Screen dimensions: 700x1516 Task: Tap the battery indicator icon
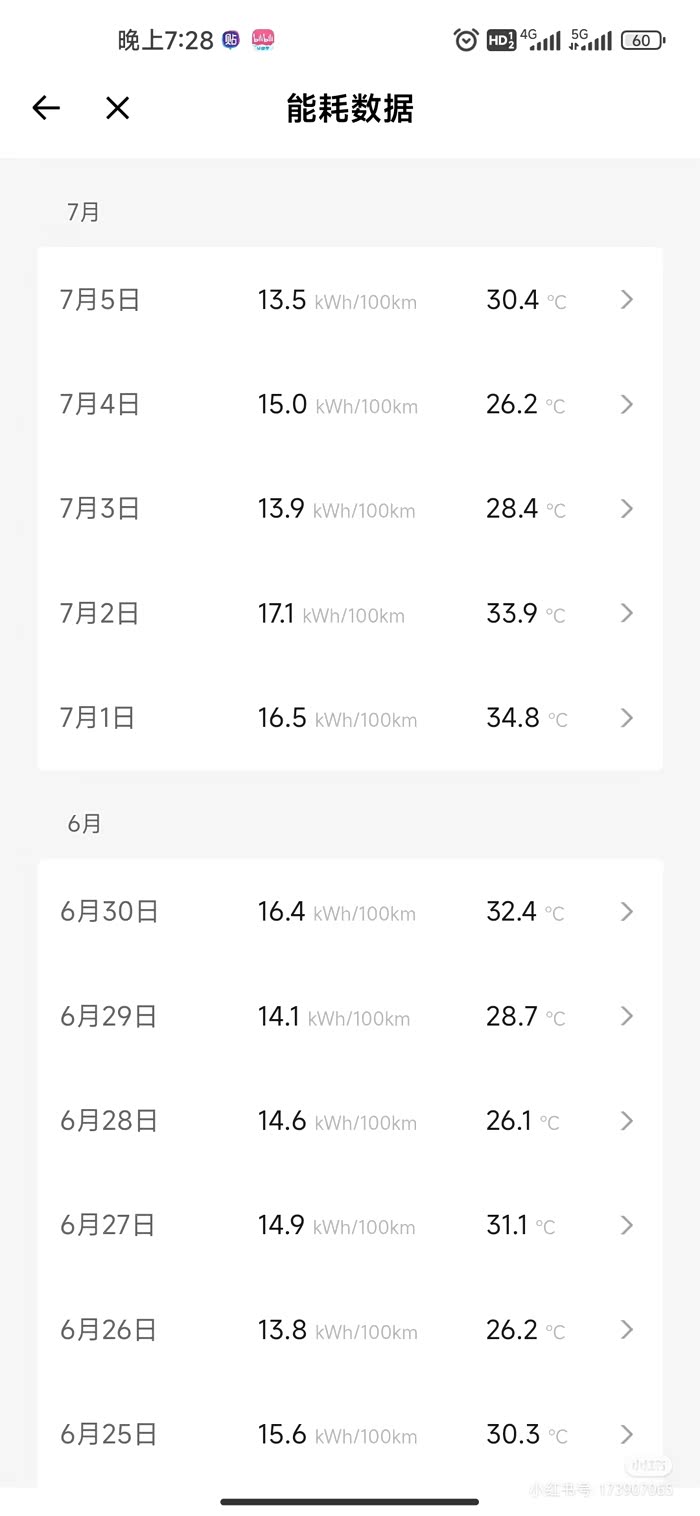[x=642, y=40]
